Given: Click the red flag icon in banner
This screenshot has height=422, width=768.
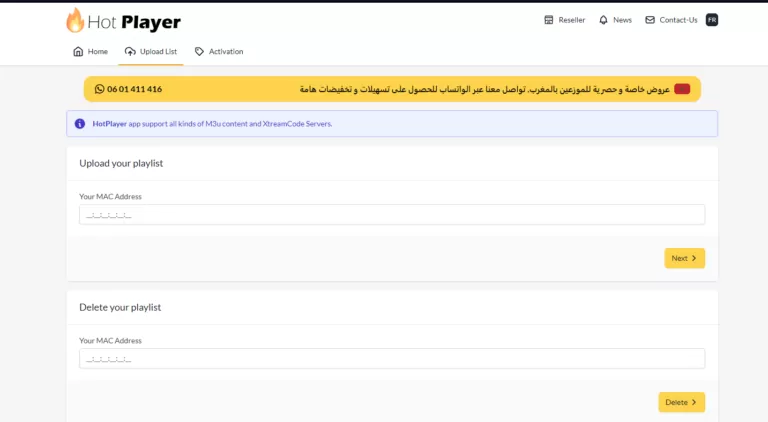Looking at the screenshot, I should click(x=682, y=89).
